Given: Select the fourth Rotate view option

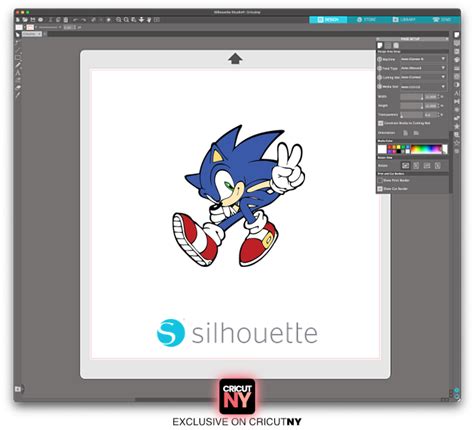Looking at the screenshot, I should [438, 165].
